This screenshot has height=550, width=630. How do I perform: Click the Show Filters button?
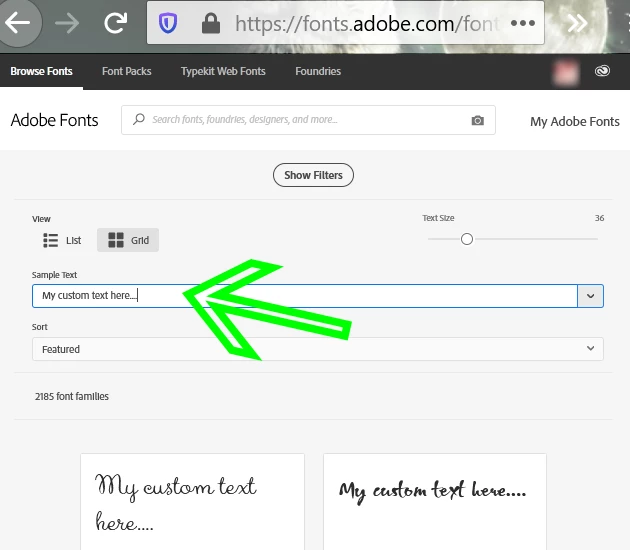[313, 175]
